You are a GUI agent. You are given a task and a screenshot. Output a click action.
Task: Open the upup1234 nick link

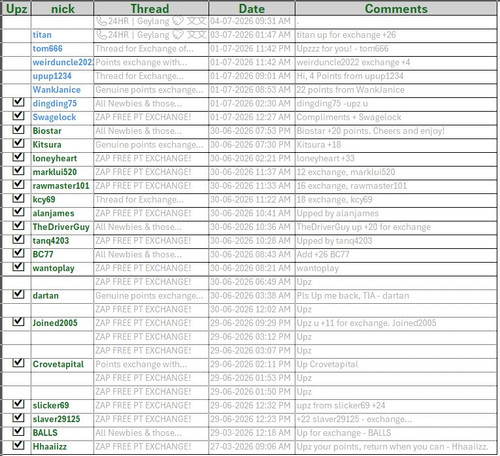click(x=52, y=76)
